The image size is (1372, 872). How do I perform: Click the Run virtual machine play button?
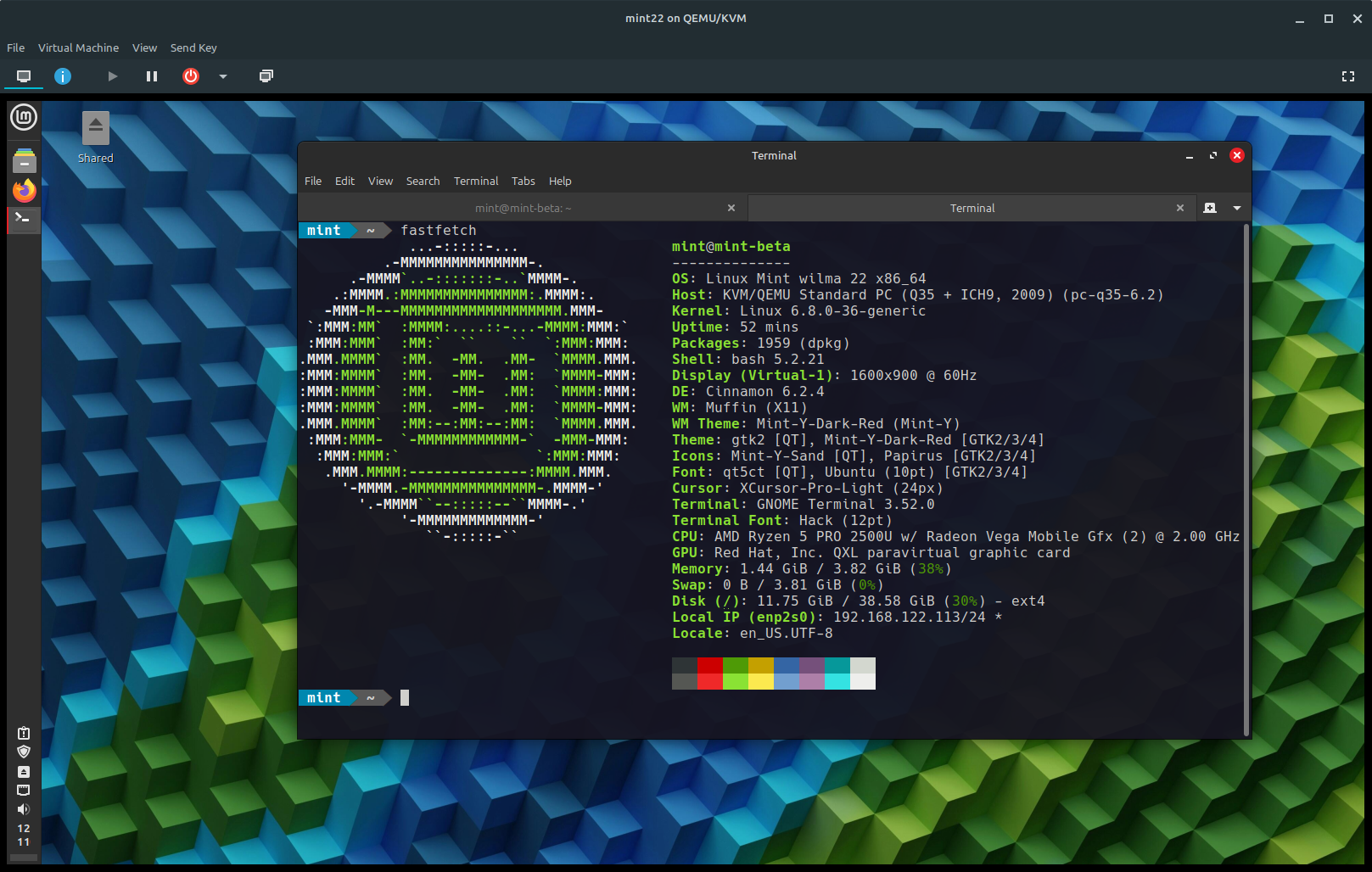(112, 76)
